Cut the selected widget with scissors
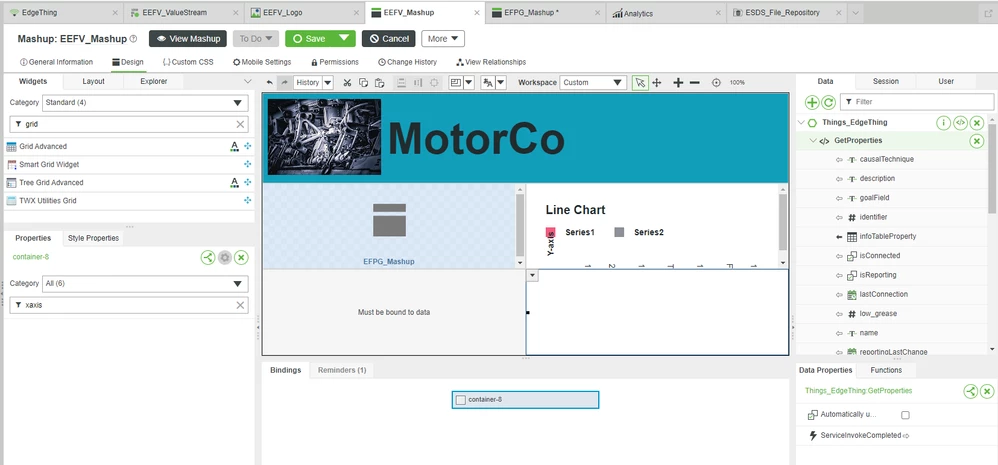The image size is (998, 465). pos(347,83)
